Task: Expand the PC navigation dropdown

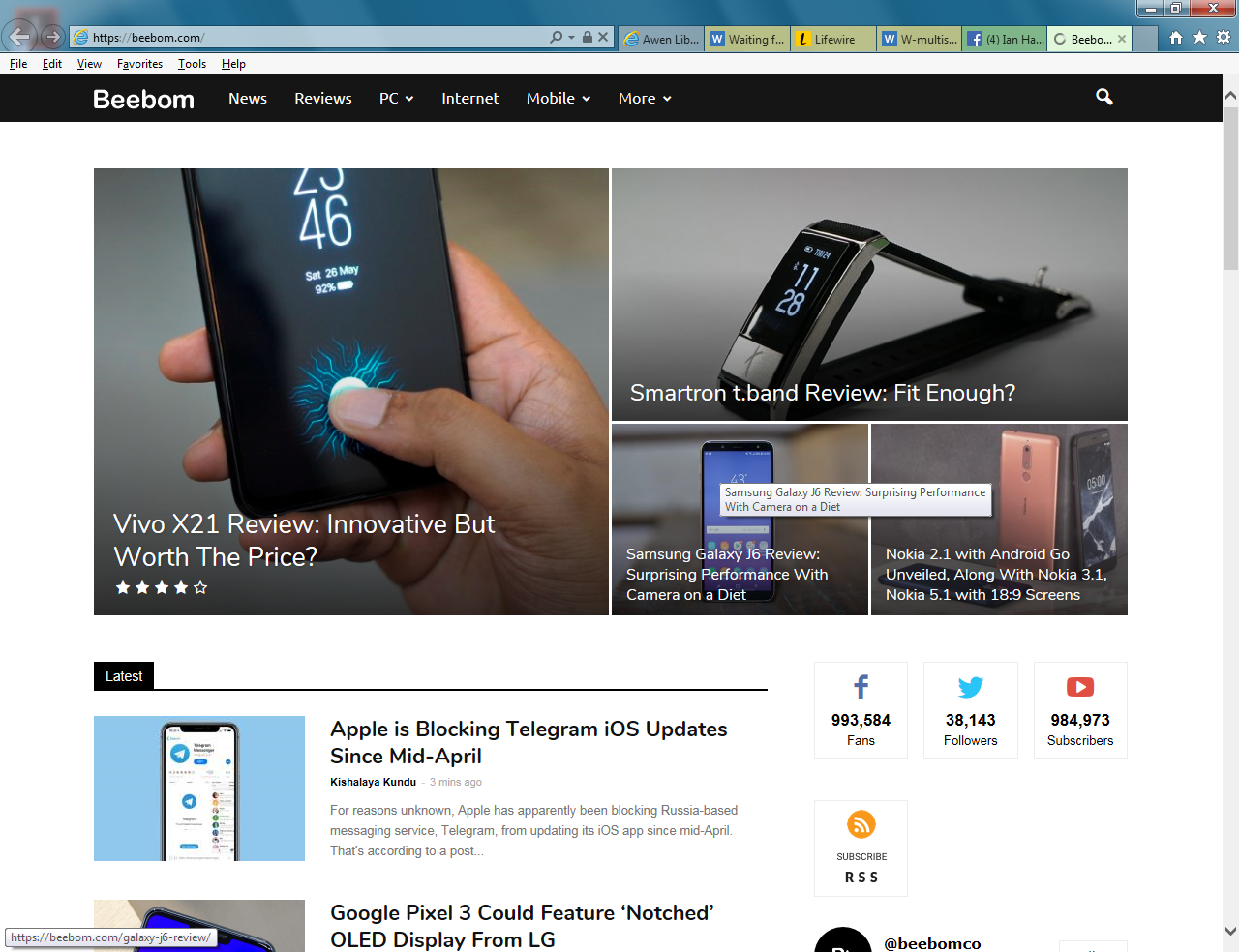Action: click(x=396, y=99)
